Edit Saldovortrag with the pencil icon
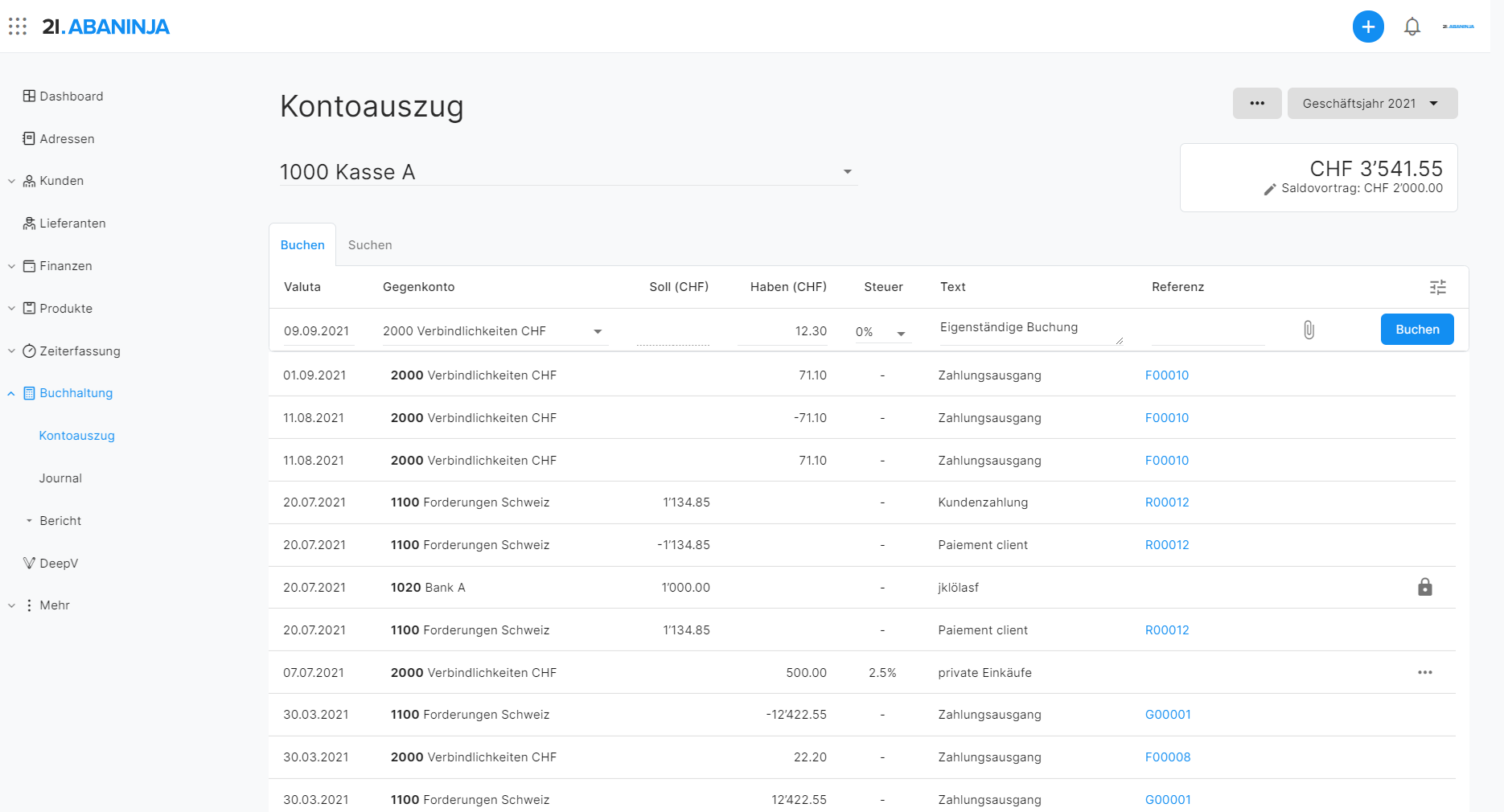This screenshot has width=1504, height=812. coord(1270,189)
